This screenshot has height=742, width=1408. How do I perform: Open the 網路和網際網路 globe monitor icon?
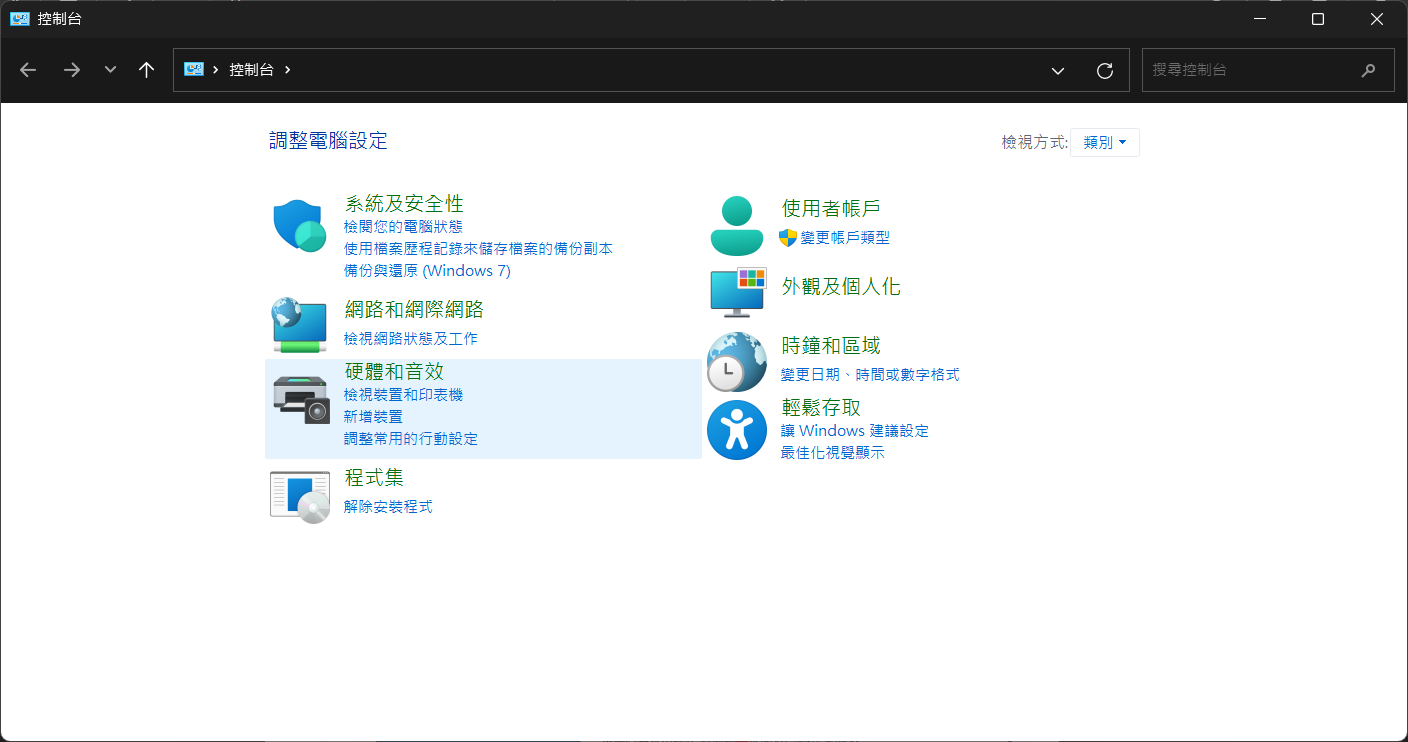coord(300,324)
